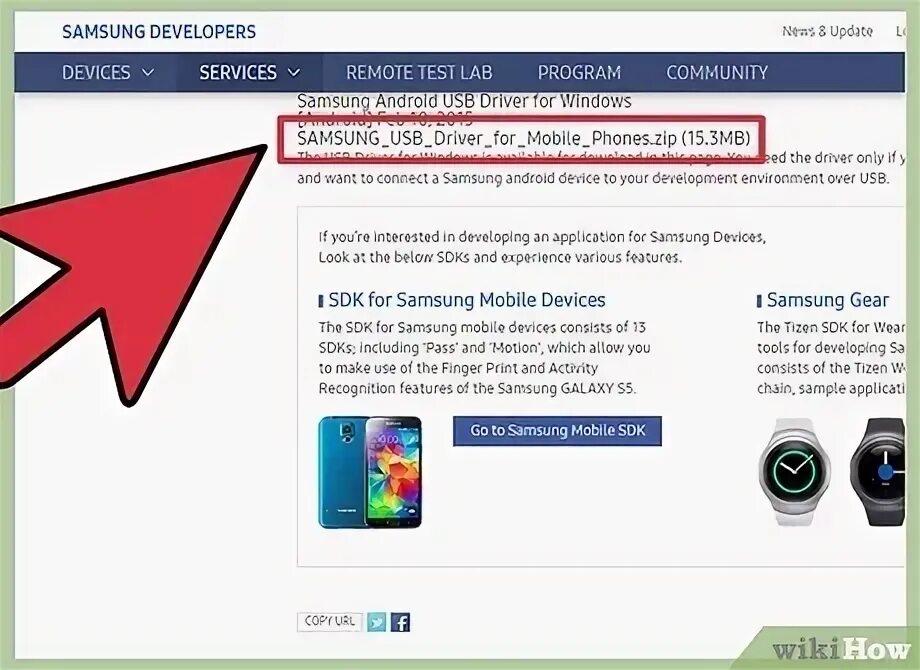Expand the Services menu chevron

[294, 73]
